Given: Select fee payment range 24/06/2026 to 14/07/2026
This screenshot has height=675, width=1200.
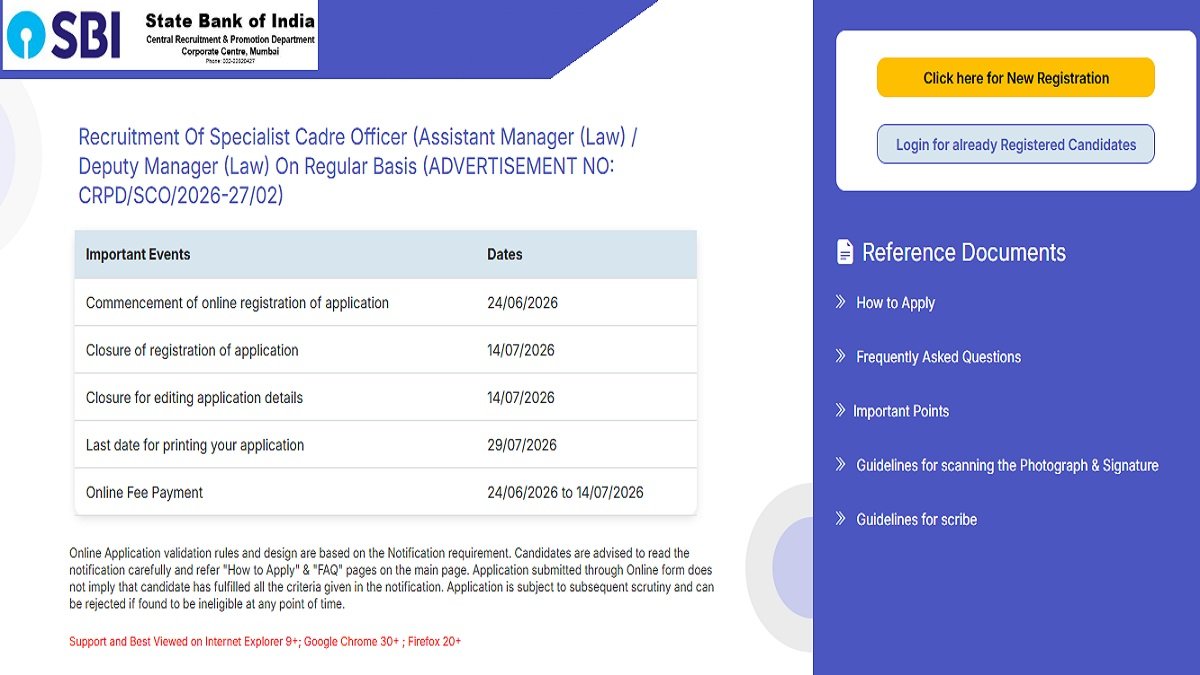Looking at the screenshot, I should [x=565, y=492].
